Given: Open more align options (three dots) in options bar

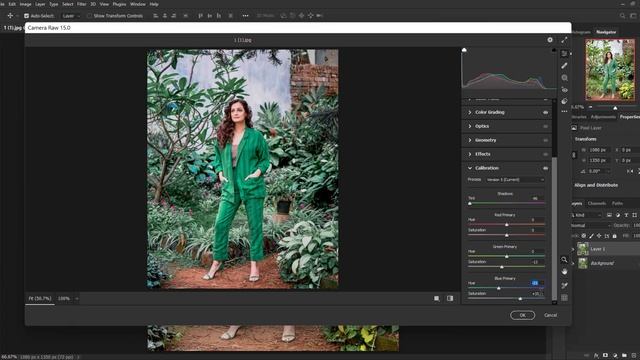Looking at the screenshot, I should click(x=245, y=16).
